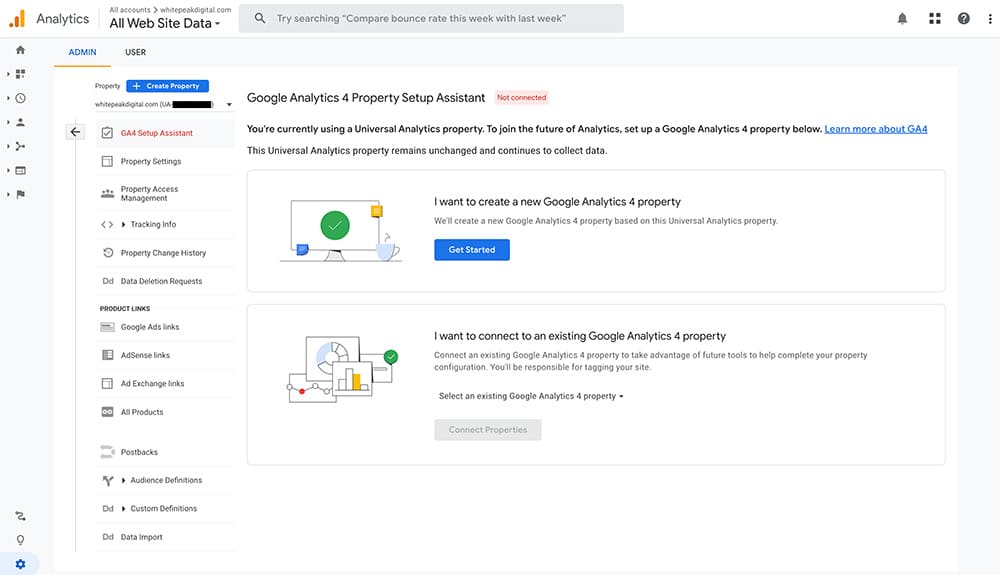Expand the Conversions sidebar arrow
This screenshot has height=575, width=1000.
[x=8, y=194]
